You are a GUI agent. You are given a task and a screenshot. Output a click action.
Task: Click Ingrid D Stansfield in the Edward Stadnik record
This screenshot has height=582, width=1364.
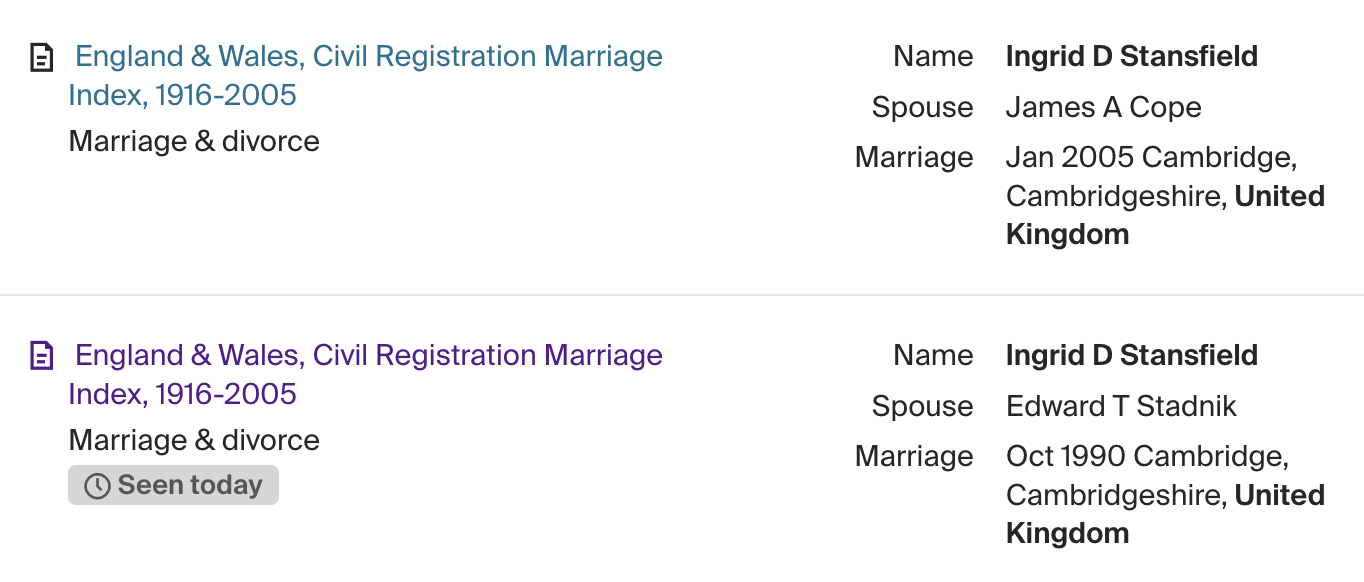[1131, 356]
